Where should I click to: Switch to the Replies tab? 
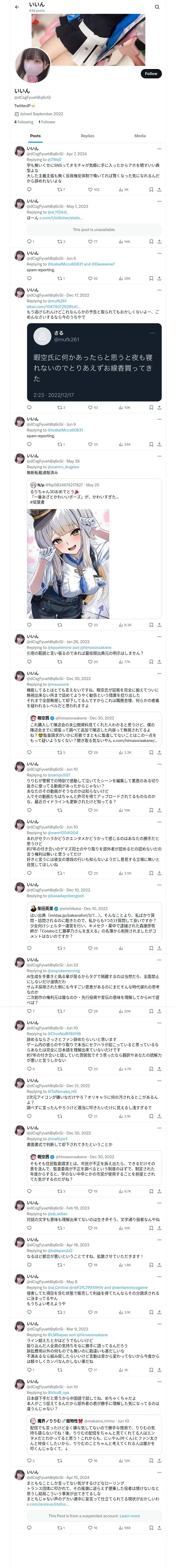[87, 136]
